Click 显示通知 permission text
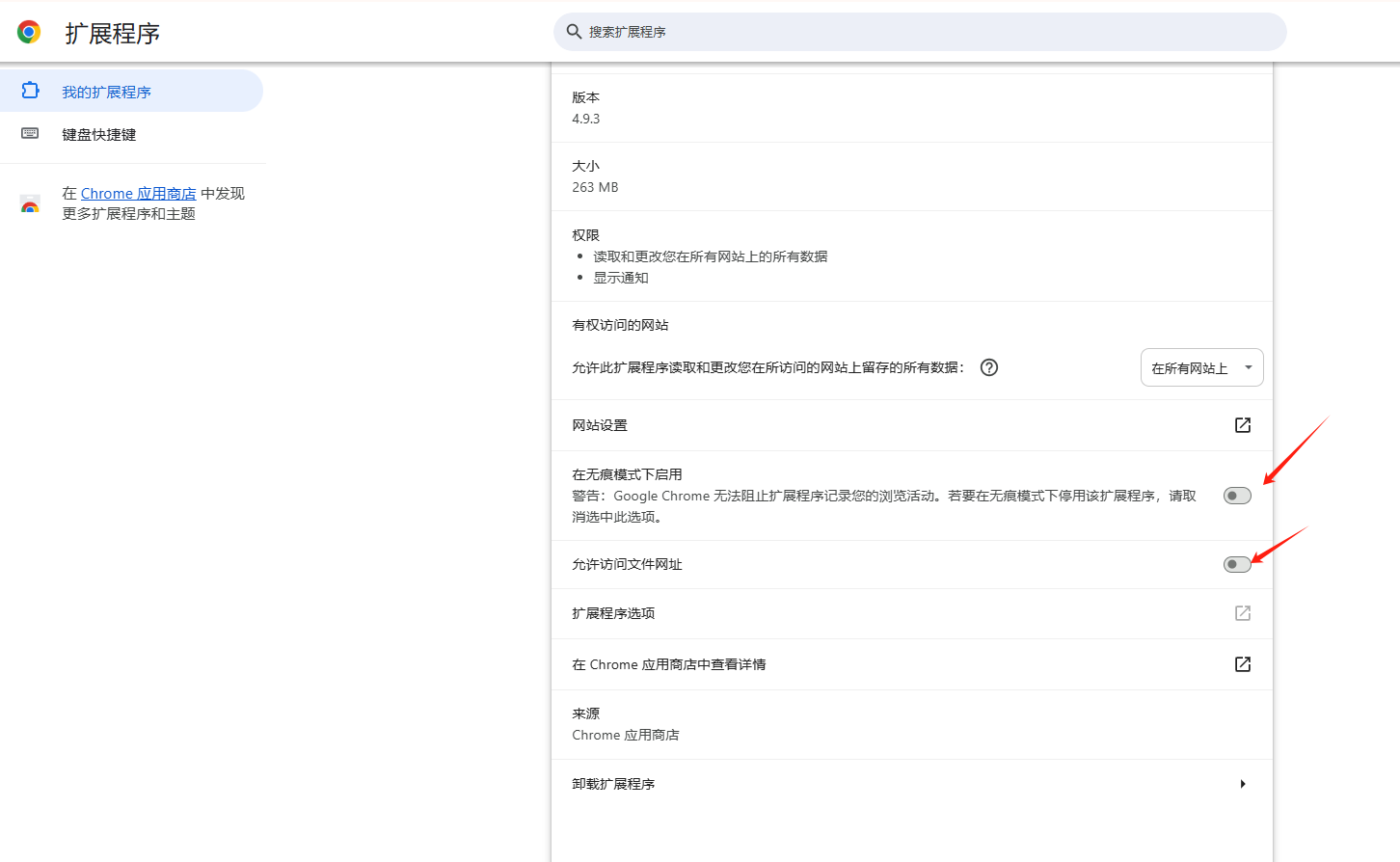 pos(621,278)
